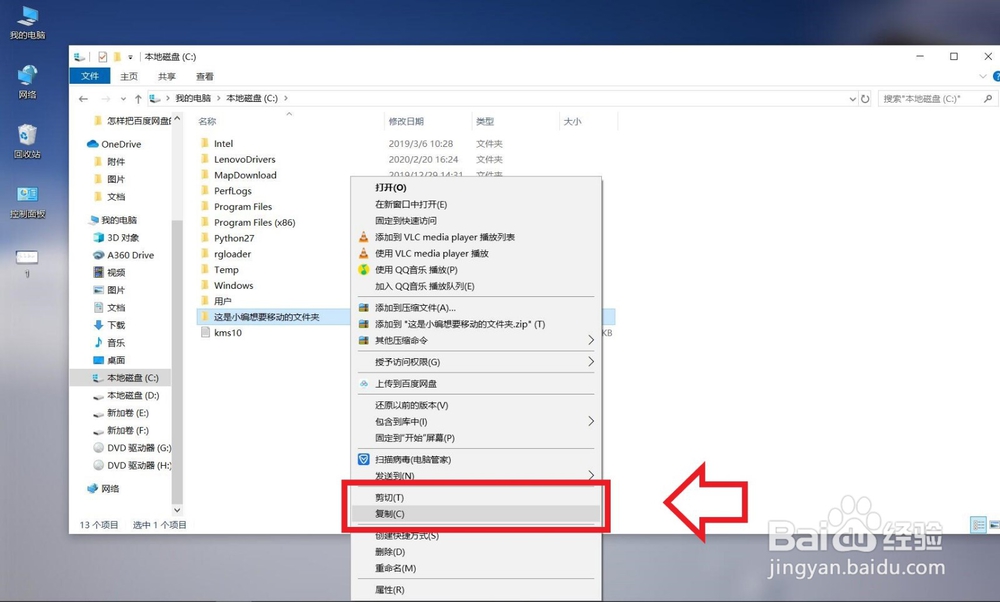
Task: Click the back navigation arrow
Action: point(84,98)
